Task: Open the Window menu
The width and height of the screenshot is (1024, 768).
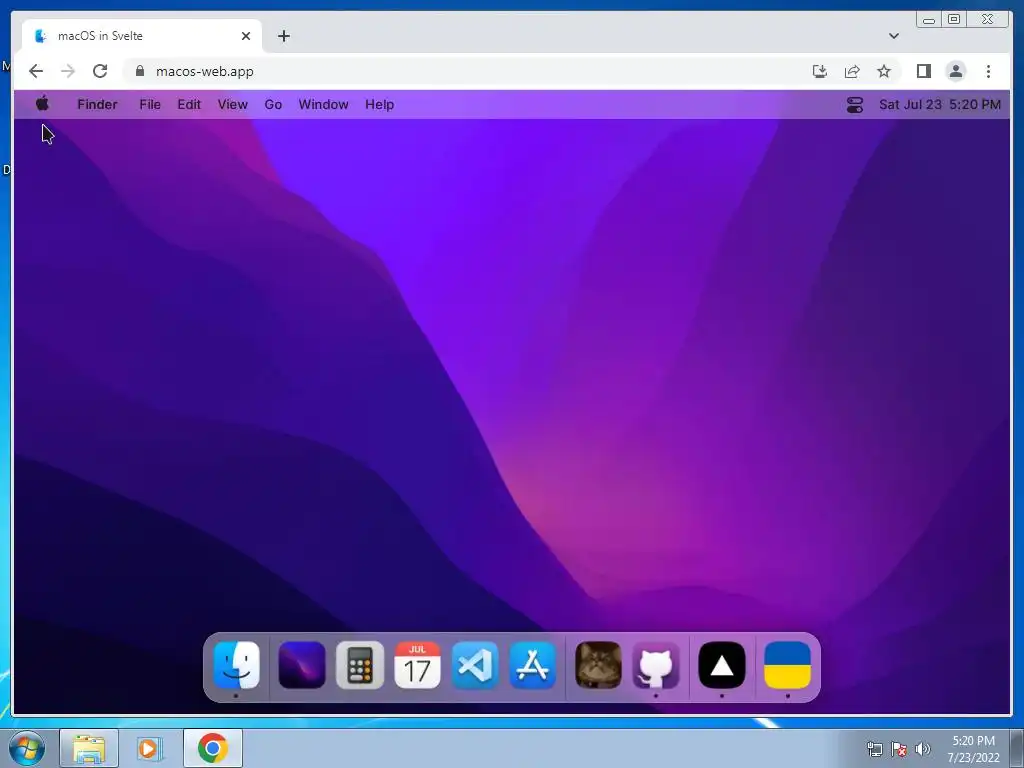Action: click(323, 104)
